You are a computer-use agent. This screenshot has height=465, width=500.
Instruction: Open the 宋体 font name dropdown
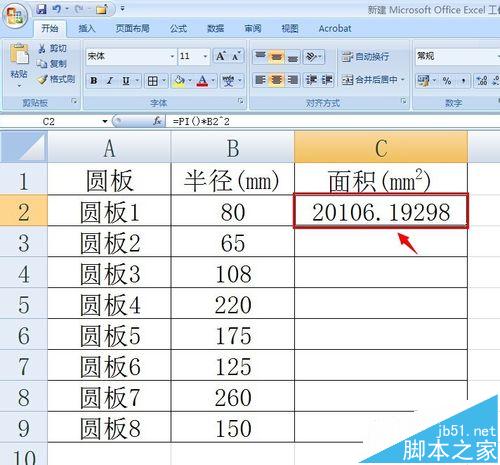(172, 56)
